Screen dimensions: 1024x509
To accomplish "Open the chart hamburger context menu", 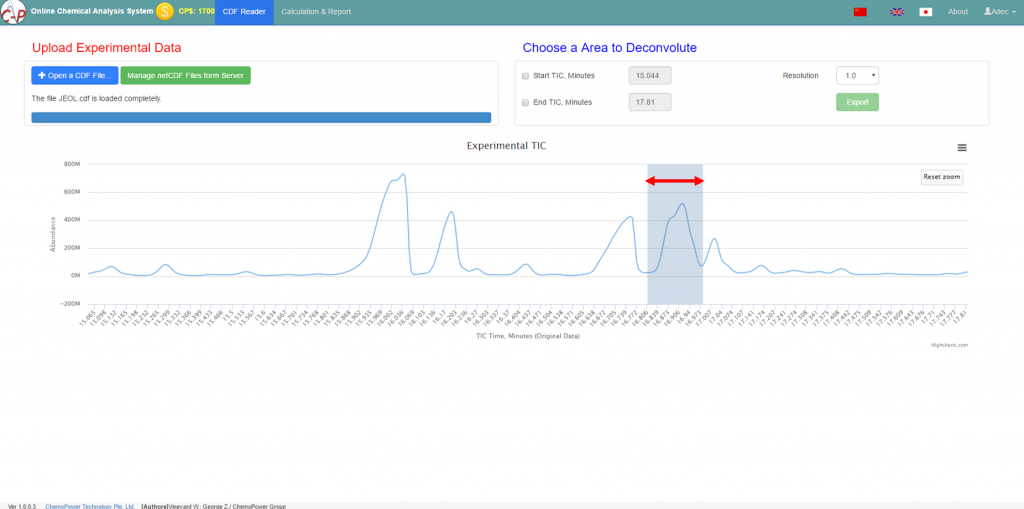I will (x=962, y=147).
